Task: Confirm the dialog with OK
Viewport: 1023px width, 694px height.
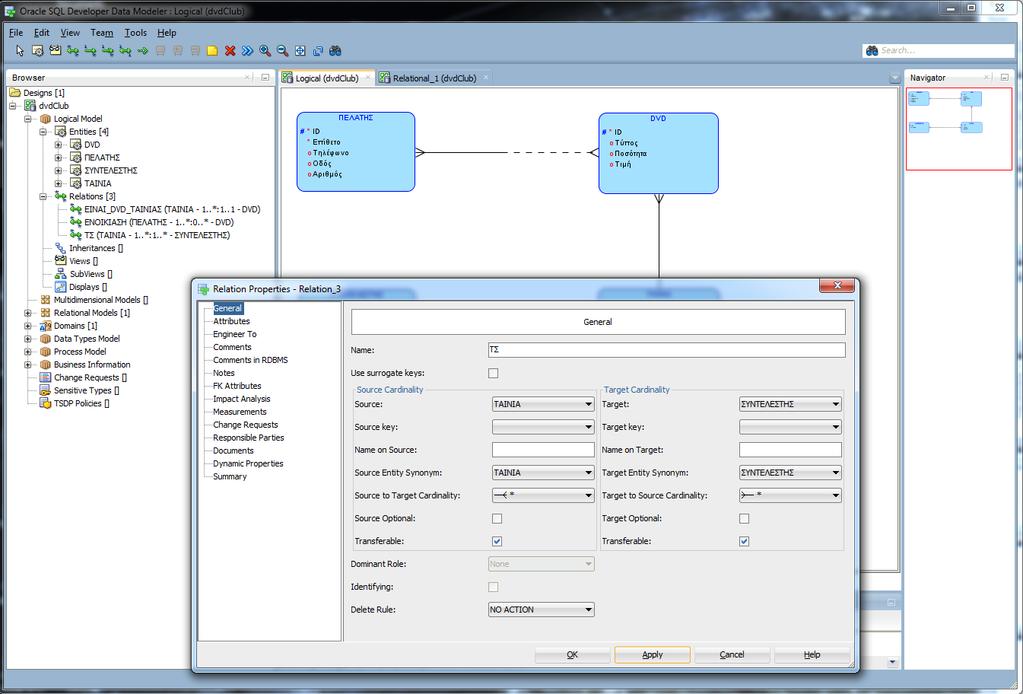Action: point(572,655)
